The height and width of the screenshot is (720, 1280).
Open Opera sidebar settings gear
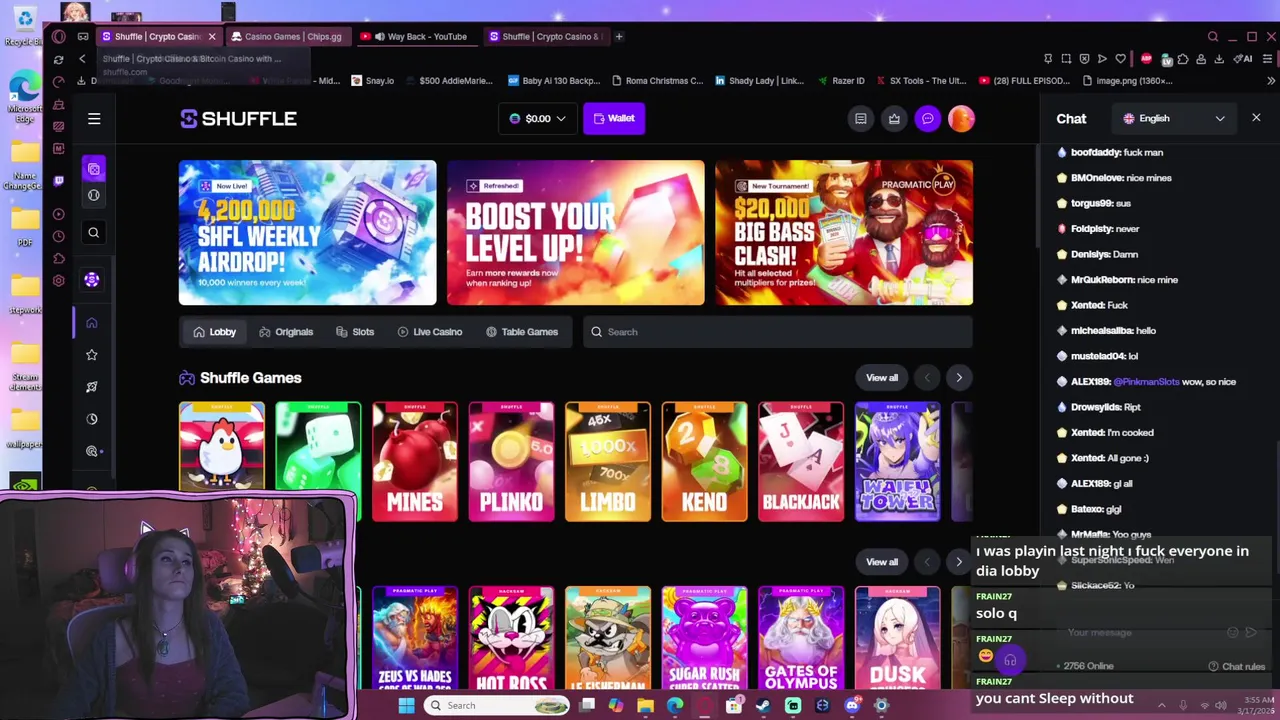point(59,281)
